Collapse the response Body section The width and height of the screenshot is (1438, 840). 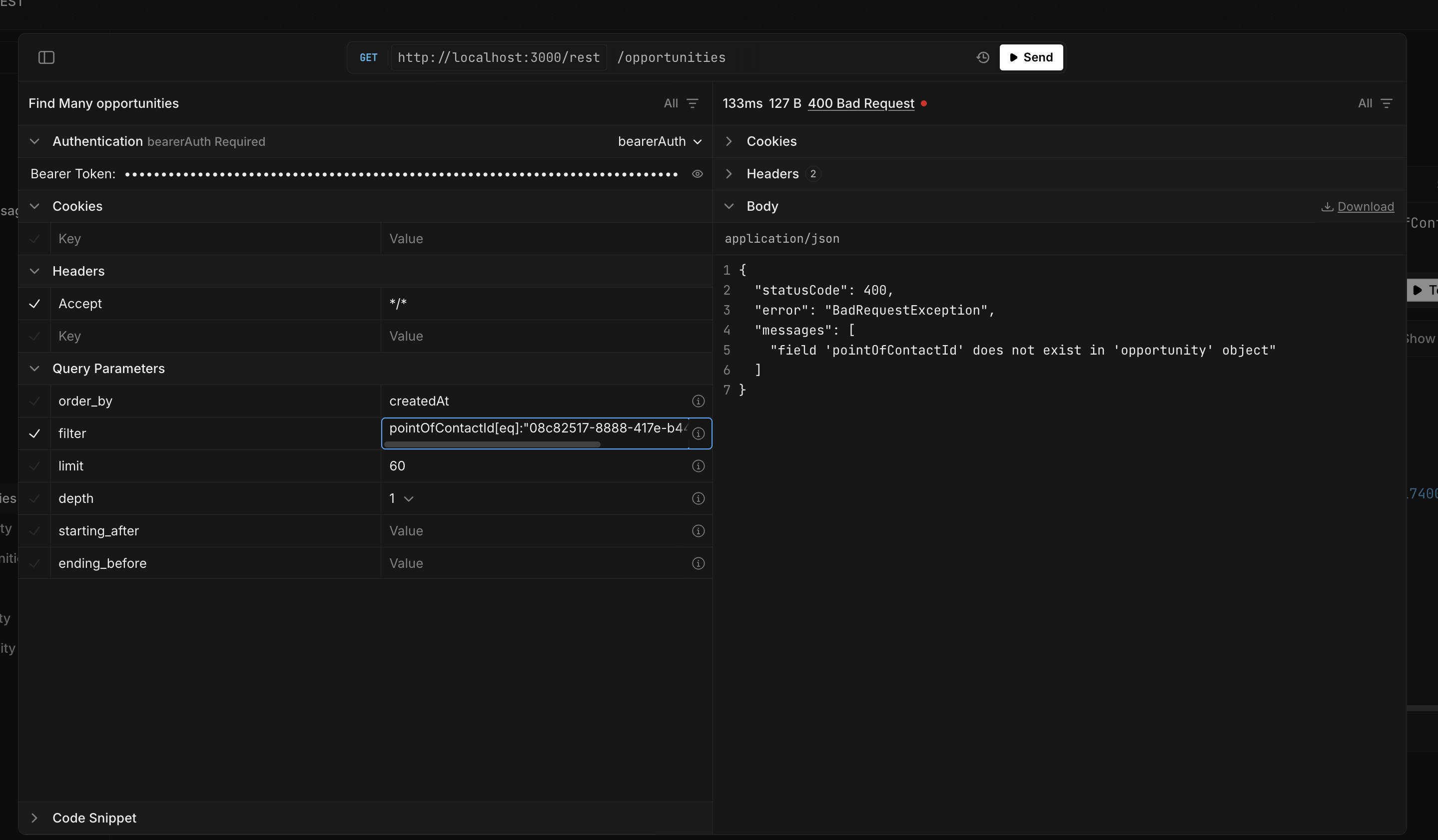coord(728,206)
